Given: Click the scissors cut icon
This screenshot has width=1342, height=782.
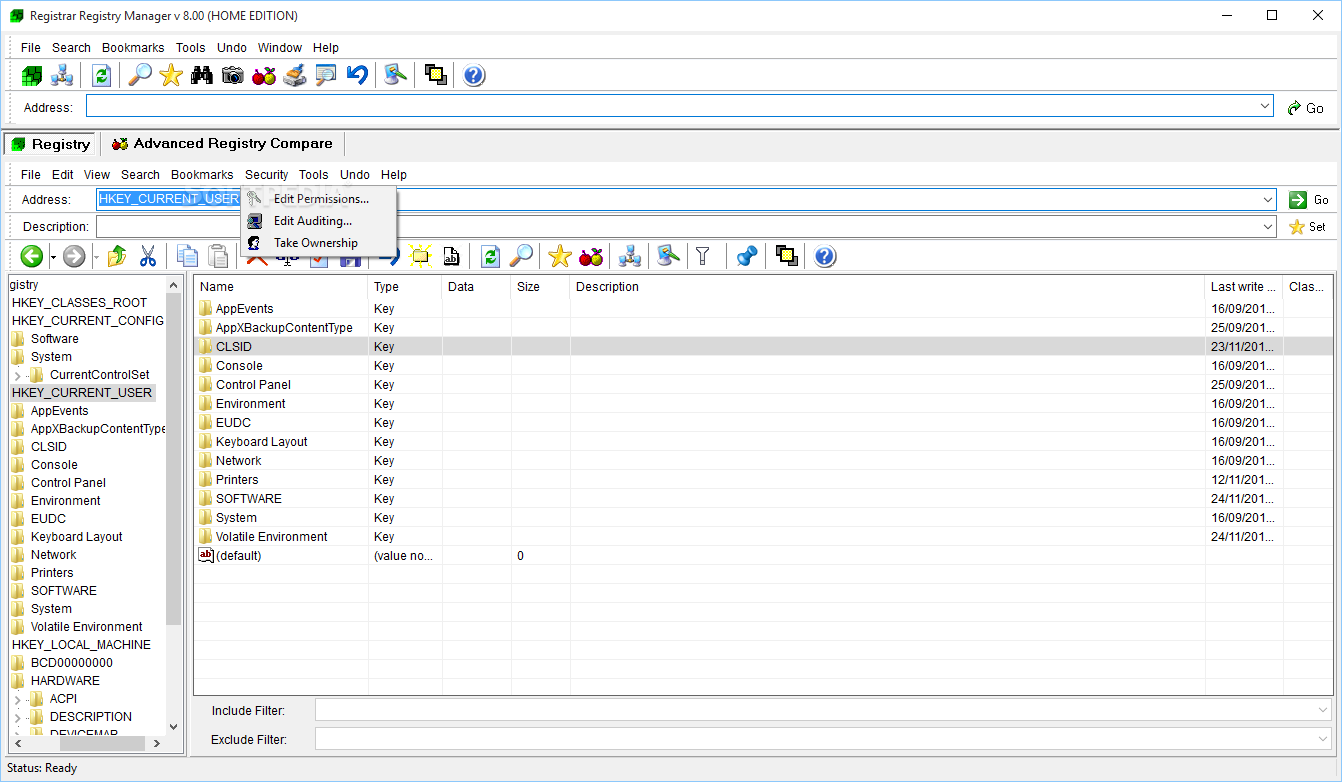Looking at the screenshot, I should point(148,256).
